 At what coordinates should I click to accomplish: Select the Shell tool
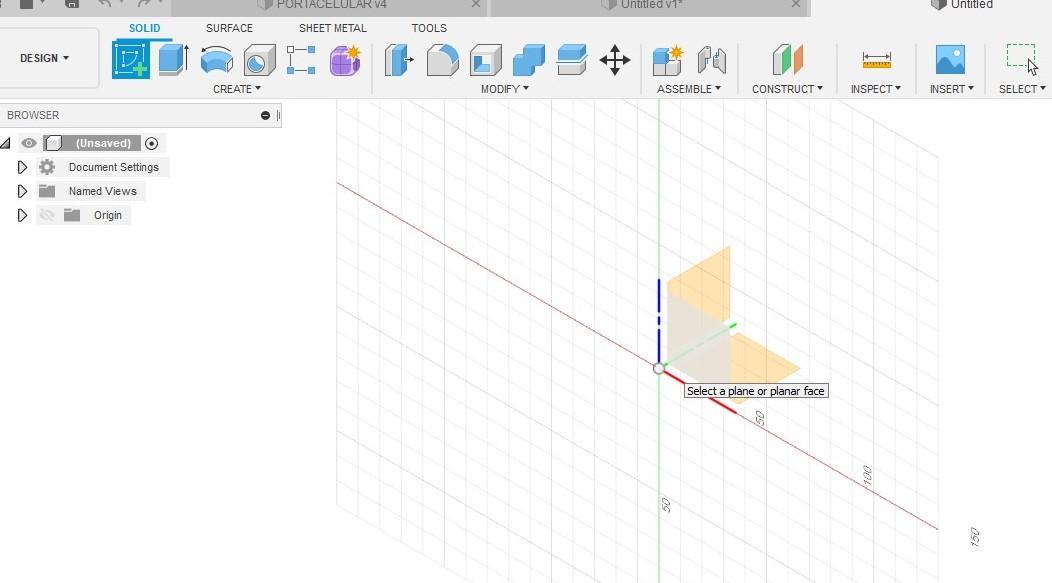486,60
